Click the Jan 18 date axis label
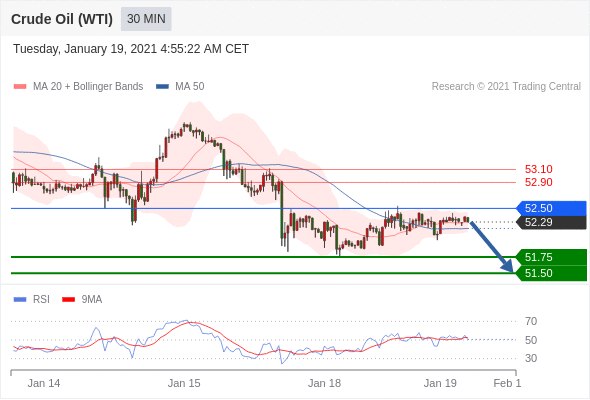Viewport: 590px width, 400px height. point(324,383)
